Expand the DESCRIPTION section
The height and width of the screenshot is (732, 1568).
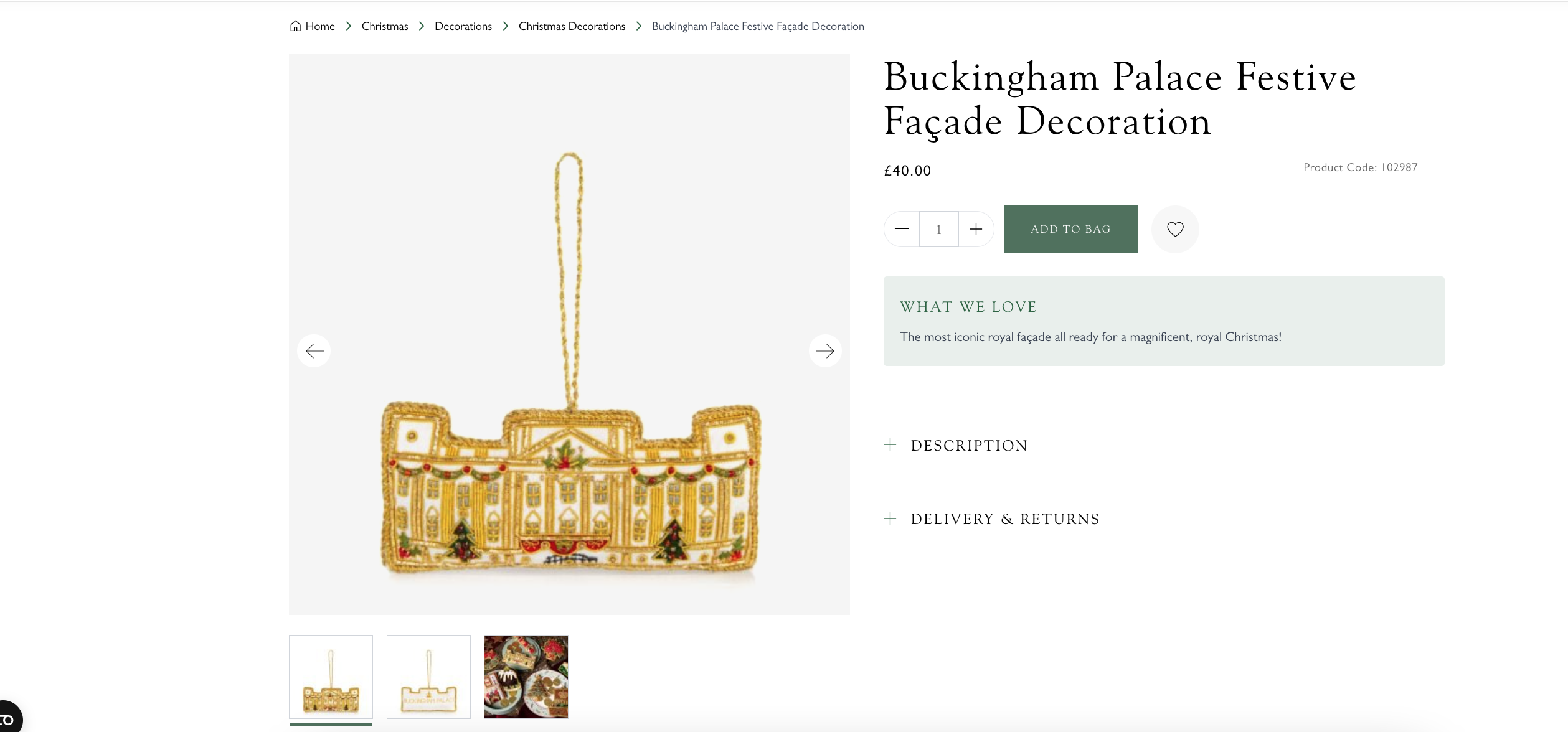coord(969,445)
